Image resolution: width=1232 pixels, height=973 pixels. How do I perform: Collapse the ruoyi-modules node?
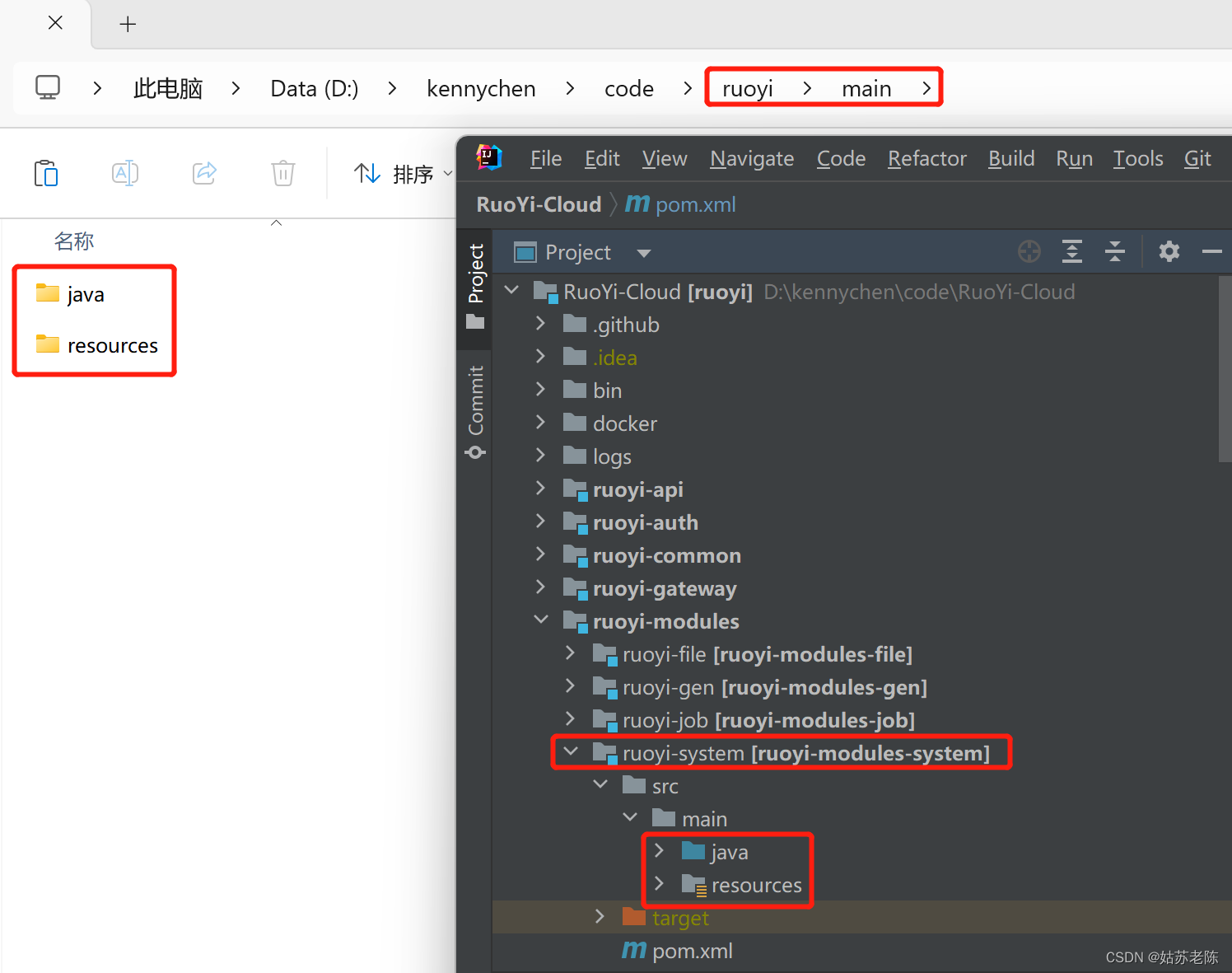541,620
